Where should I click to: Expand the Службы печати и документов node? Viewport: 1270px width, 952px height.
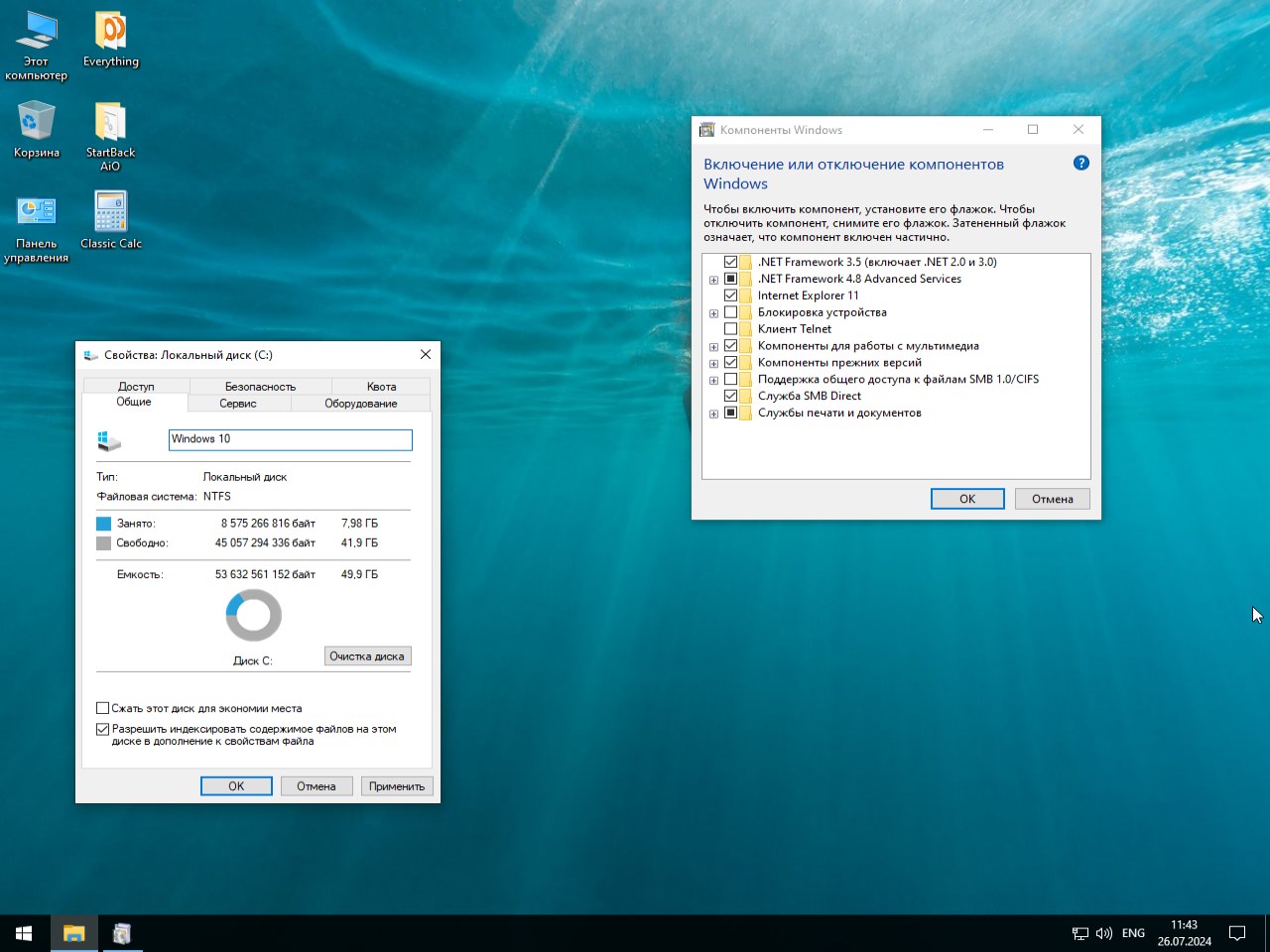coord(713,415)
